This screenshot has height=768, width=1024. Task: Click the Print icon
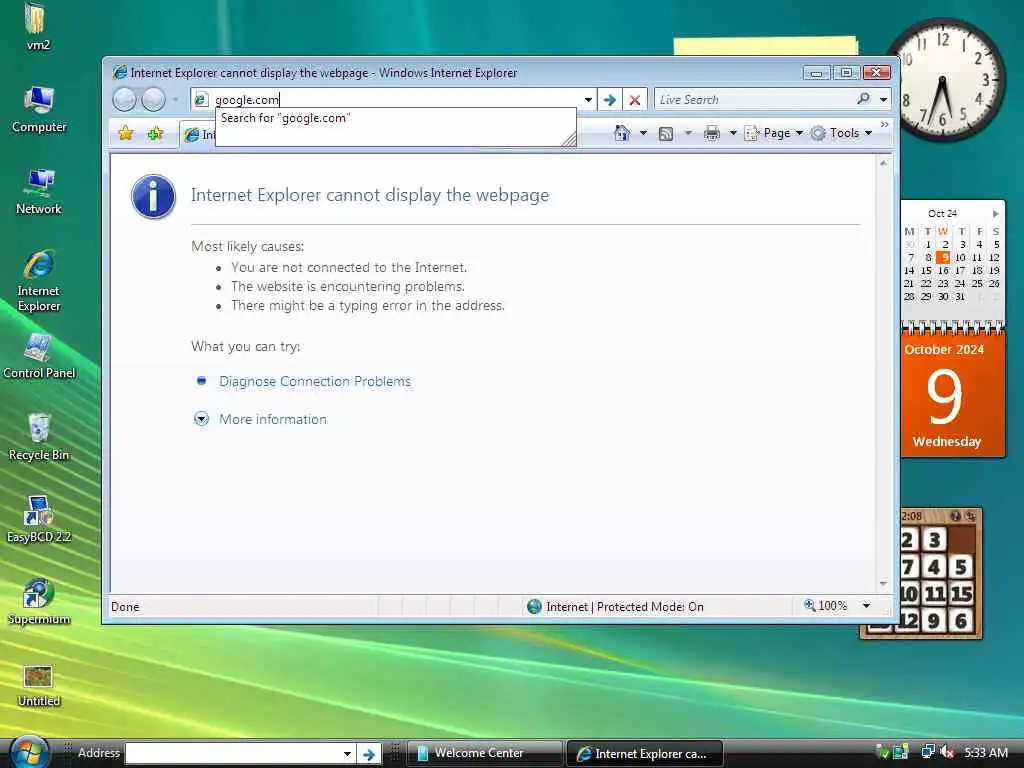click(x=712, y=133)
